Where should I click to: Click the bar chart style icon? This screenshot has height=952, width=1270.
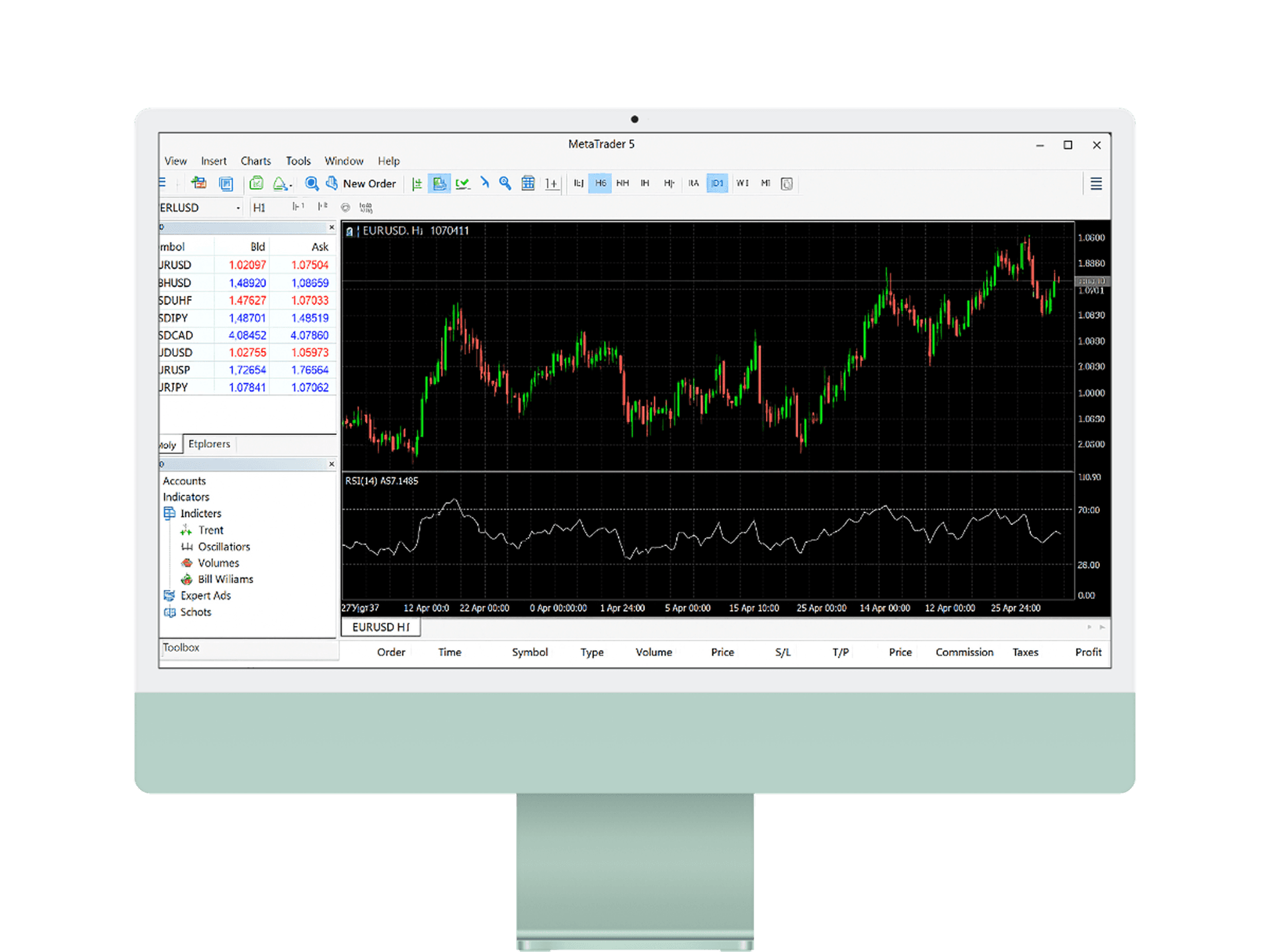coord(417,184)
